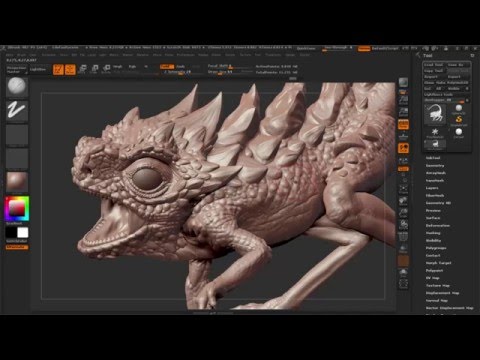Click the LightBox button
480x360 pixels.
click(38, 69)
